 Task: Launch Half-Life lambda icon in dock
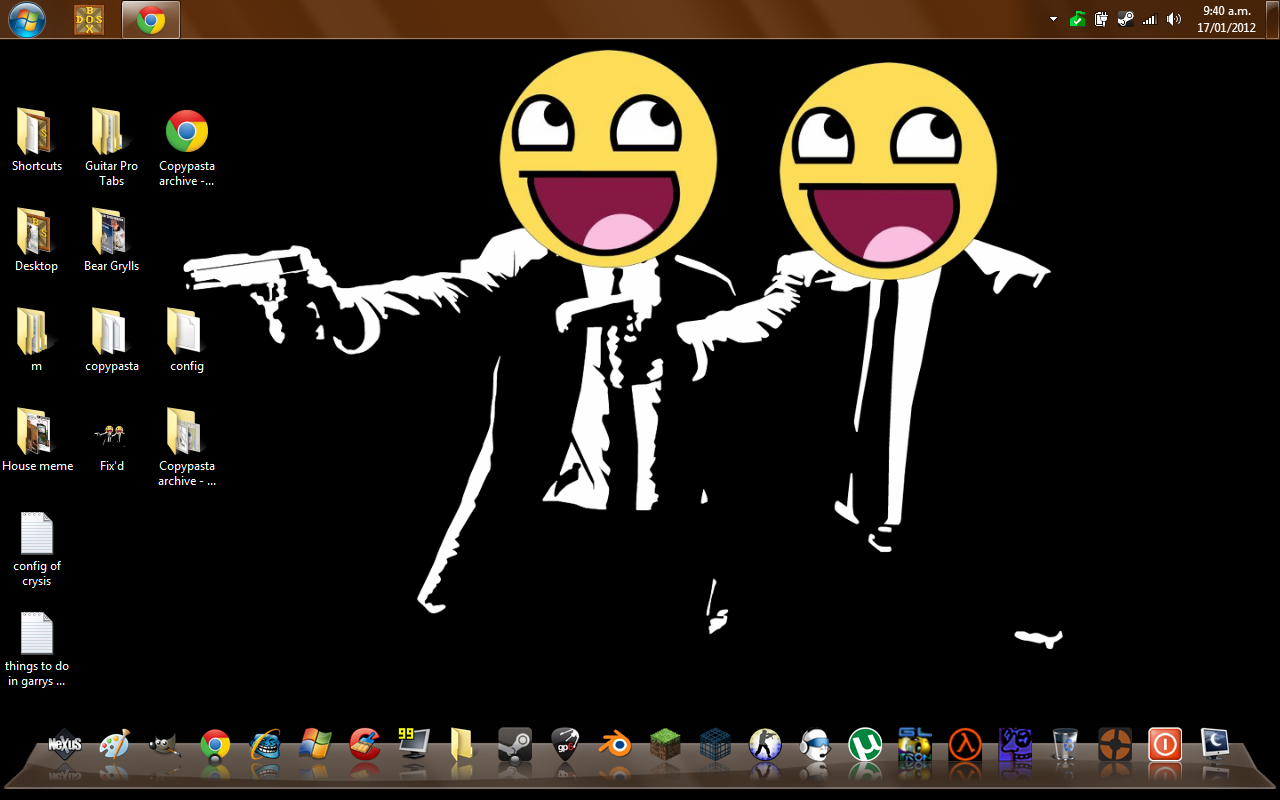pyautogui.click(x=964, y=744)
